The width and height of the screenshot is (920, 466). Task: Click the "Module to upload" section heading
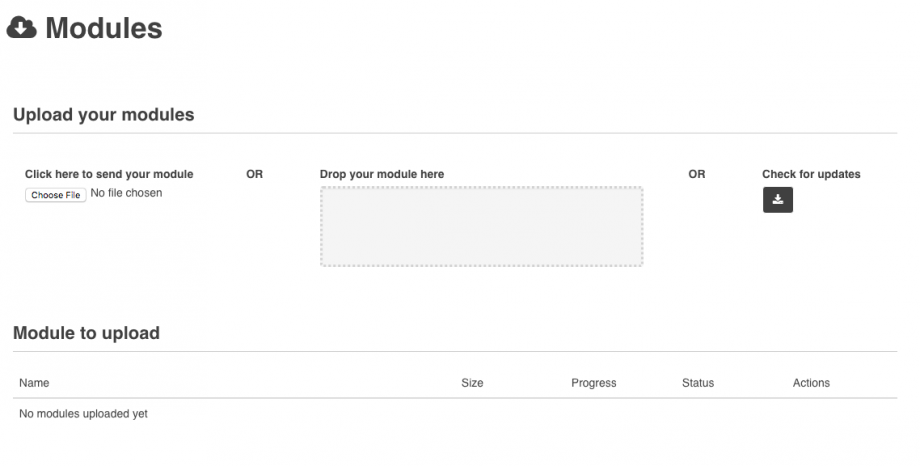click(x=86, y=333)
